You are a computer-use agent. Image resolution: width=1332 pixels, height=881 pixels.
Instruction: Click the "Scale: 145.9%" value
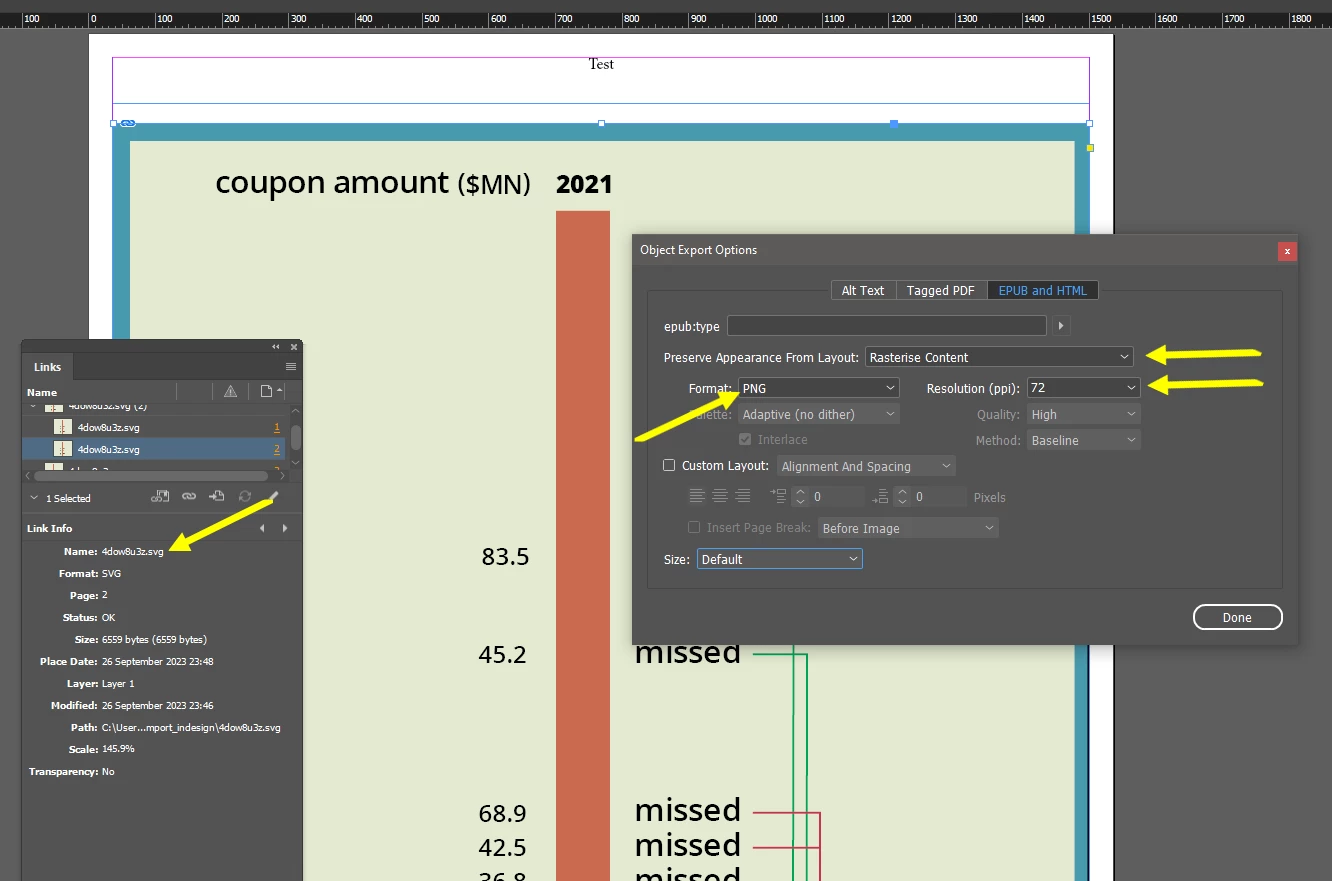pos(118,749)
